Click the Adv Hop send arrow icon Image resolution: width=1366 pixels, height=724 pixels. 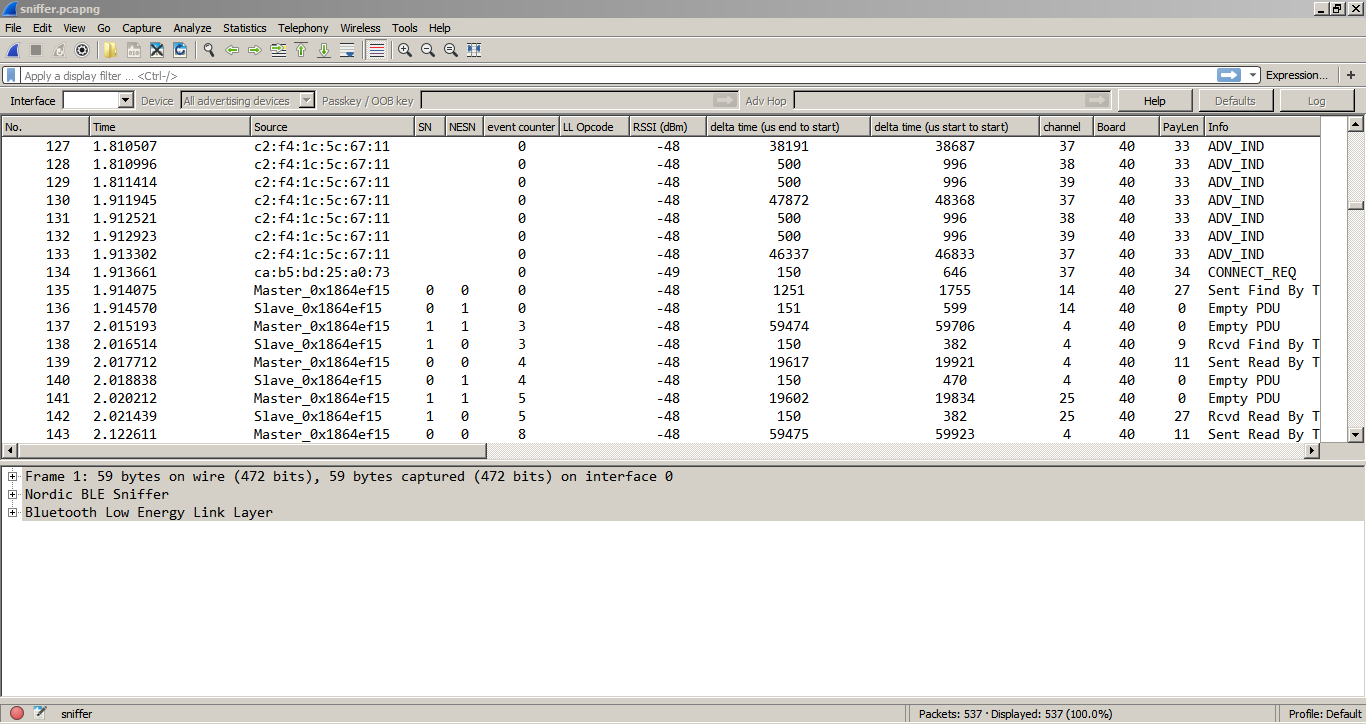[1098, 100]
